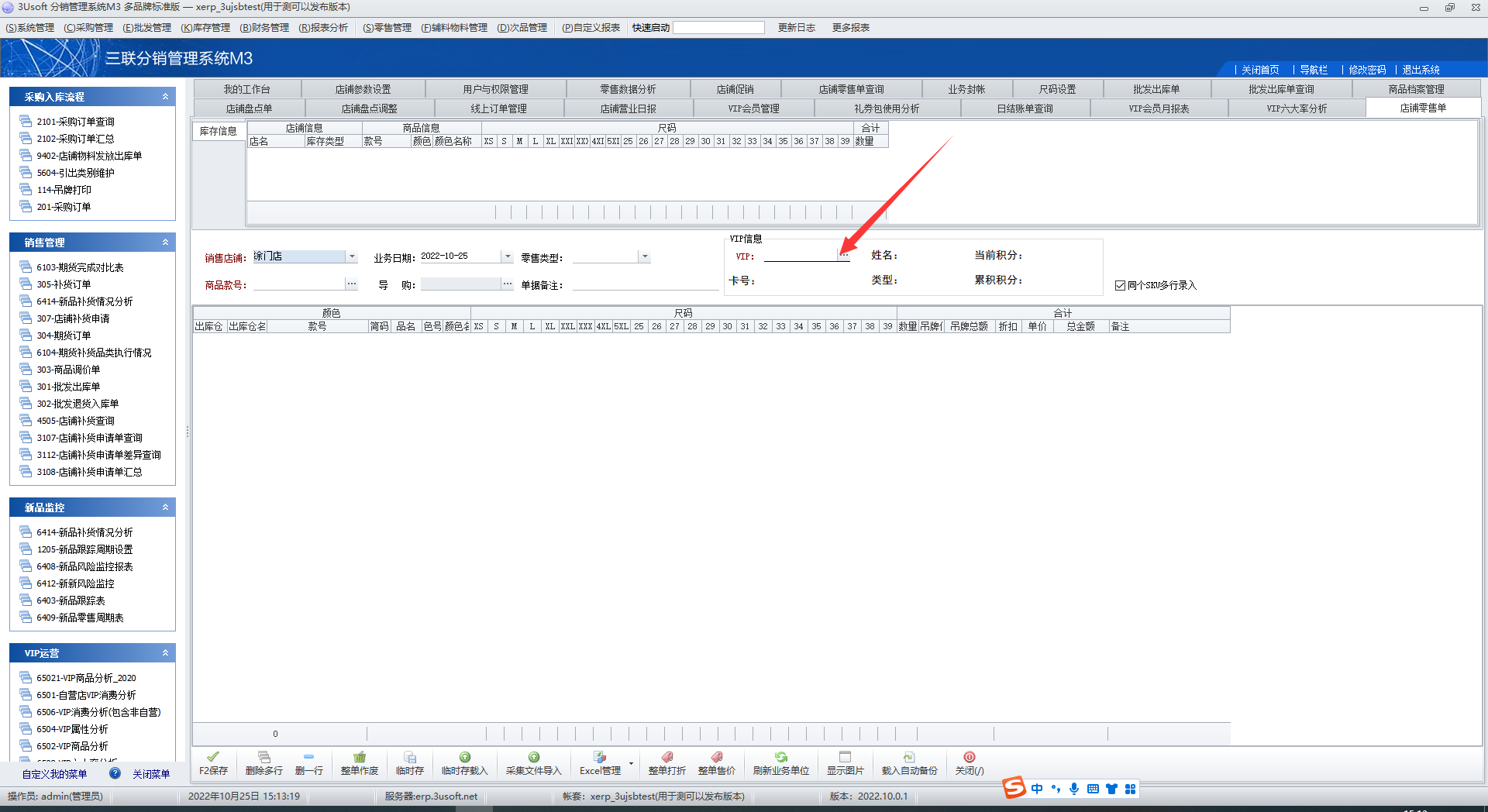Click the 单据备注 input field
This screenshot has width=1488, height=812.
click(645, 284)
